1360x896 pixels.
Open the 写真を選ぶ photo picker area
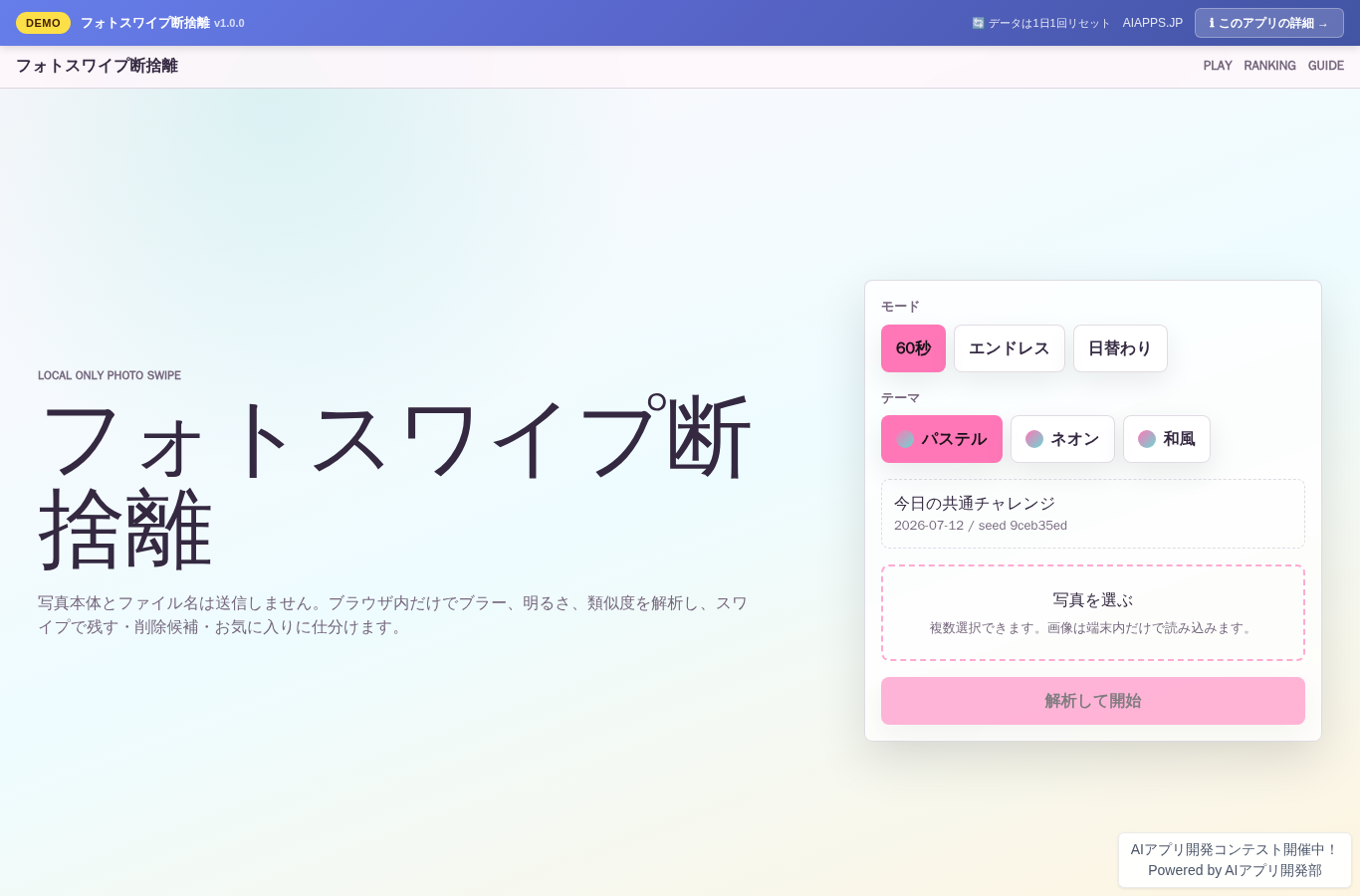pos(1093,613)
